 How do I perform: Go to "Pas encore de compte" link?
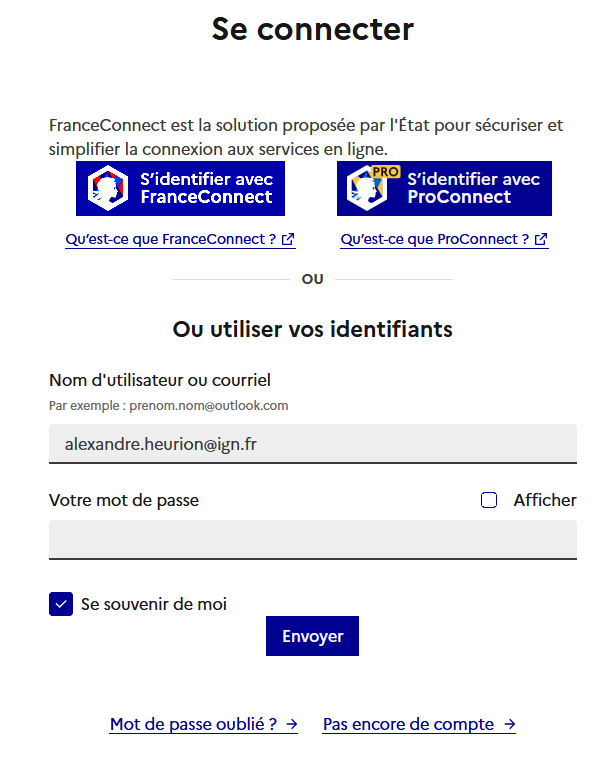(408, 725)
